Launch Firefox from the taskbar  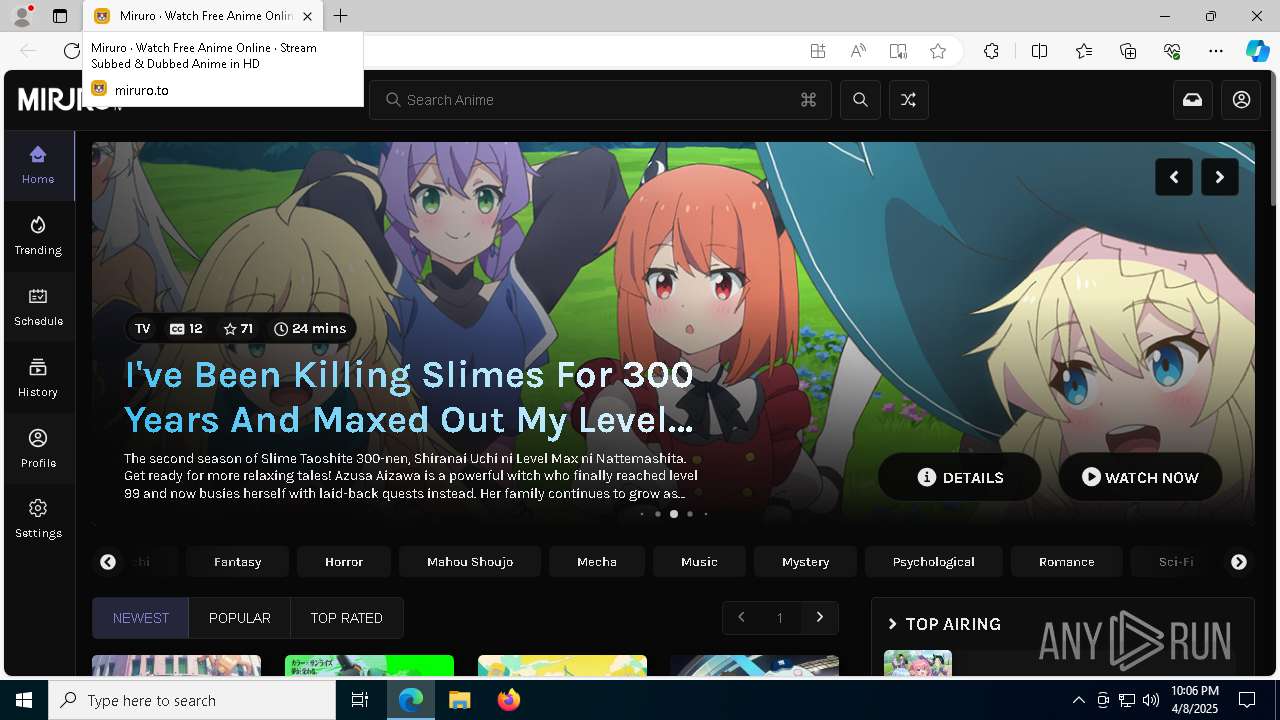[x=508, y=700]
